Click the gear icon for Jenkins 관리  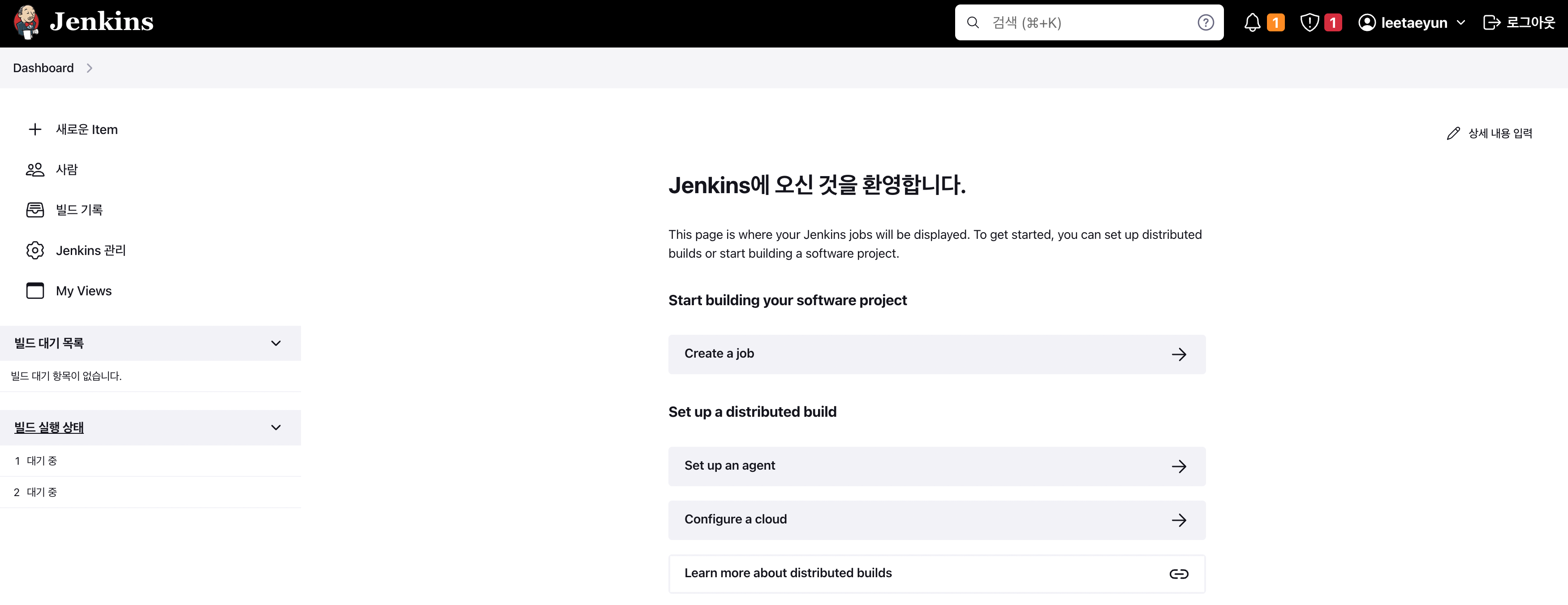tap(35, 250)
